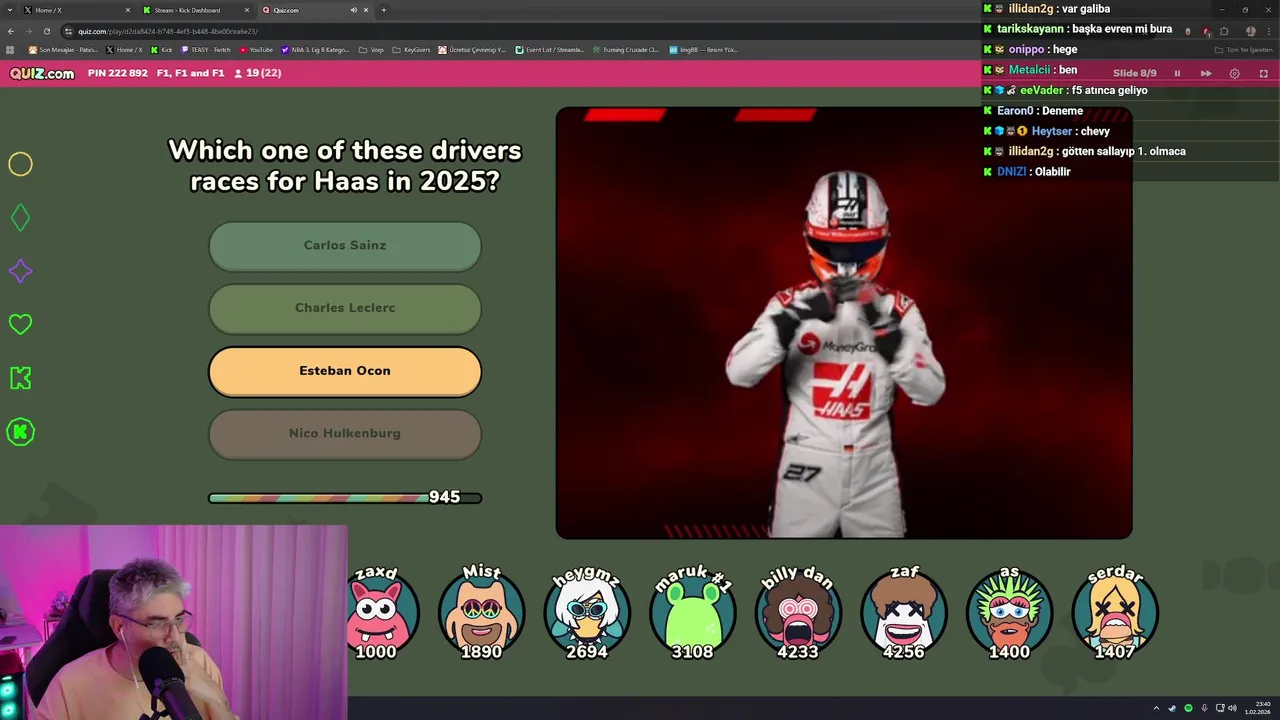1280x720 pixels.
Task: Select player avatar heygmz
Action: click(x=587, y=612)
